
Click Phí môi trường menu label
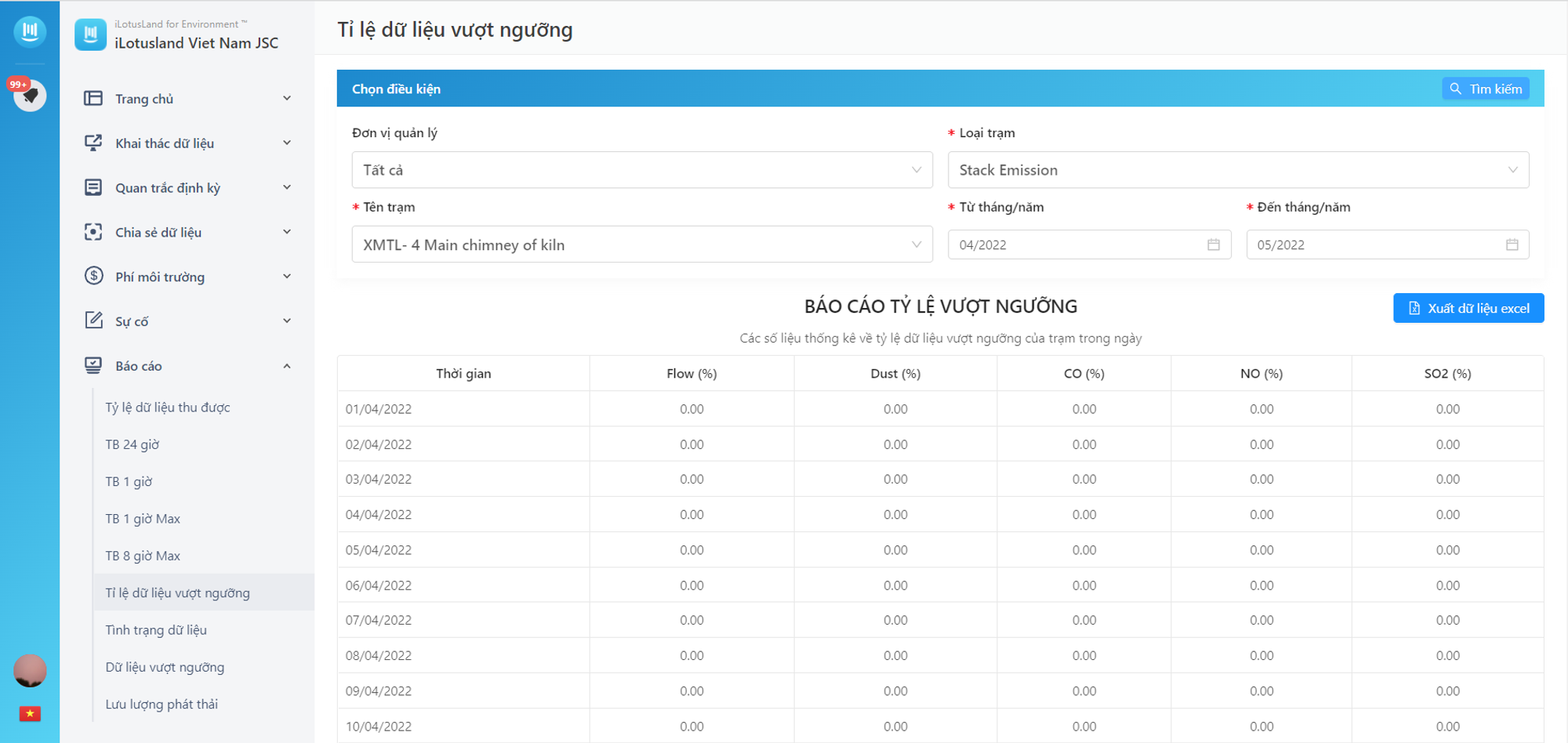(160, 277)
